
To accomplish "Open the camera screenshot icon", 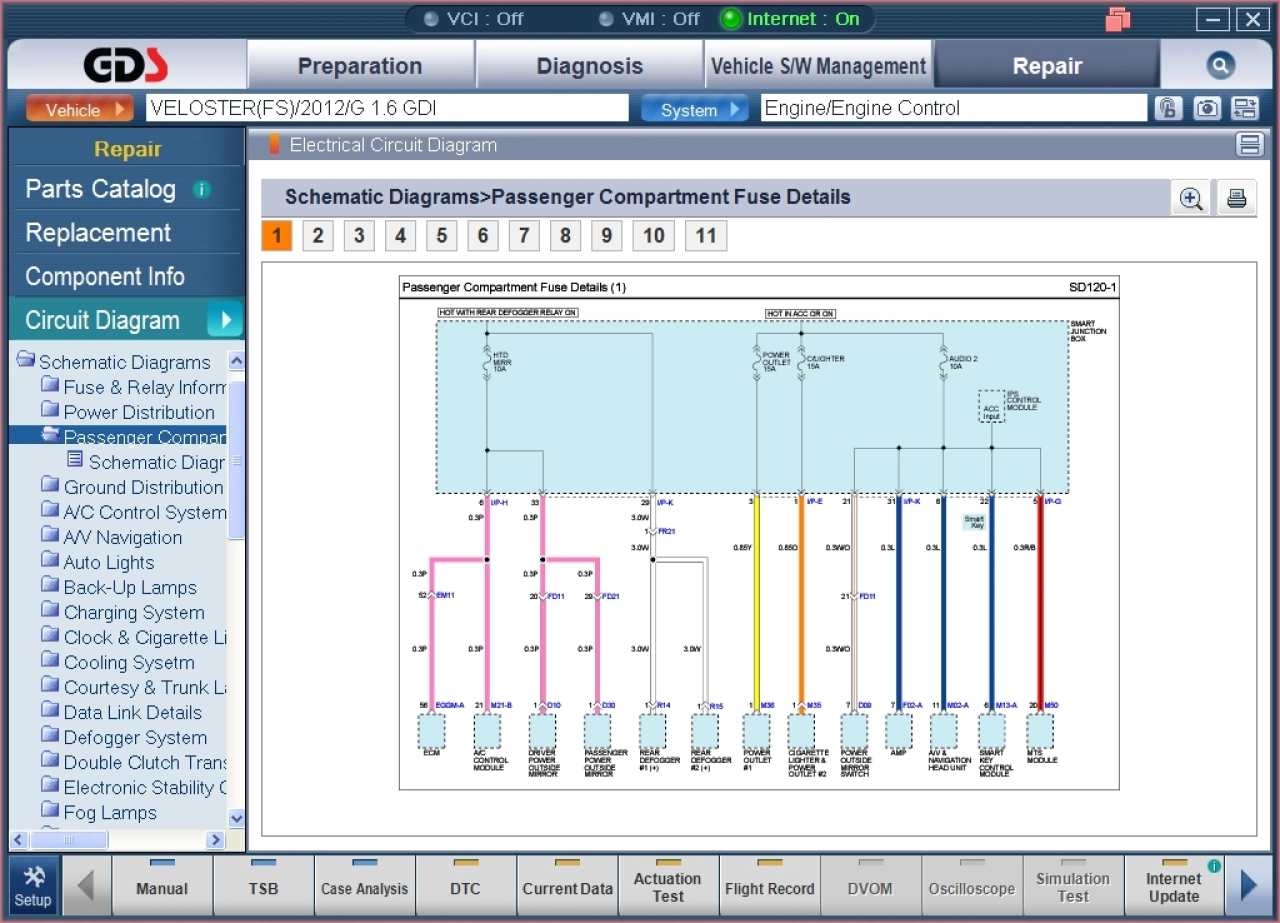I will tap(1207, 108).
